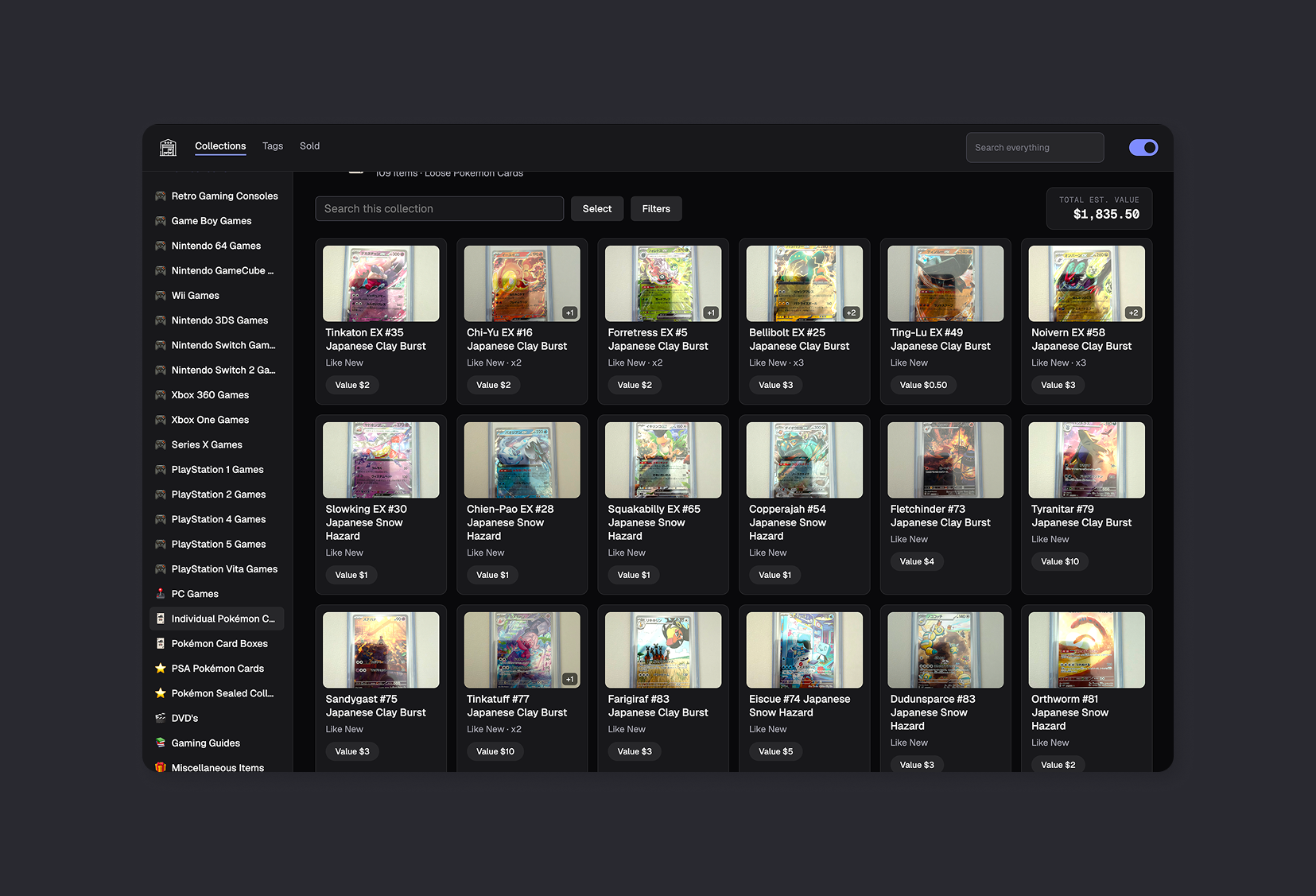1316x896 pixels.
Task: Open the Orthworm #81 card thumbnail
Action: (1087, 650)
